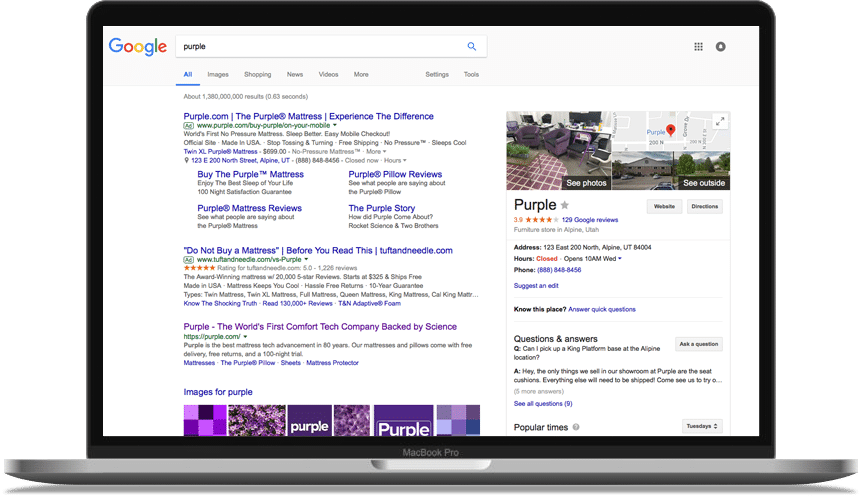Open the Purple - World's First Comfort Tech result
This screenshot has width=860, height=496.
(320, 326)
